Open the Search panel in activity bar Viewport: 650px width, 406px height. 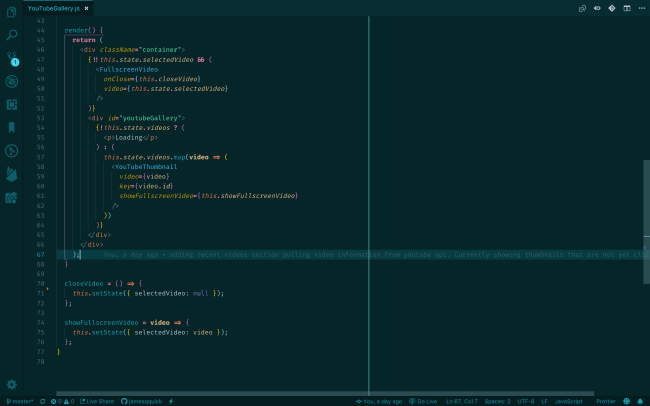(x=12, y=35)
